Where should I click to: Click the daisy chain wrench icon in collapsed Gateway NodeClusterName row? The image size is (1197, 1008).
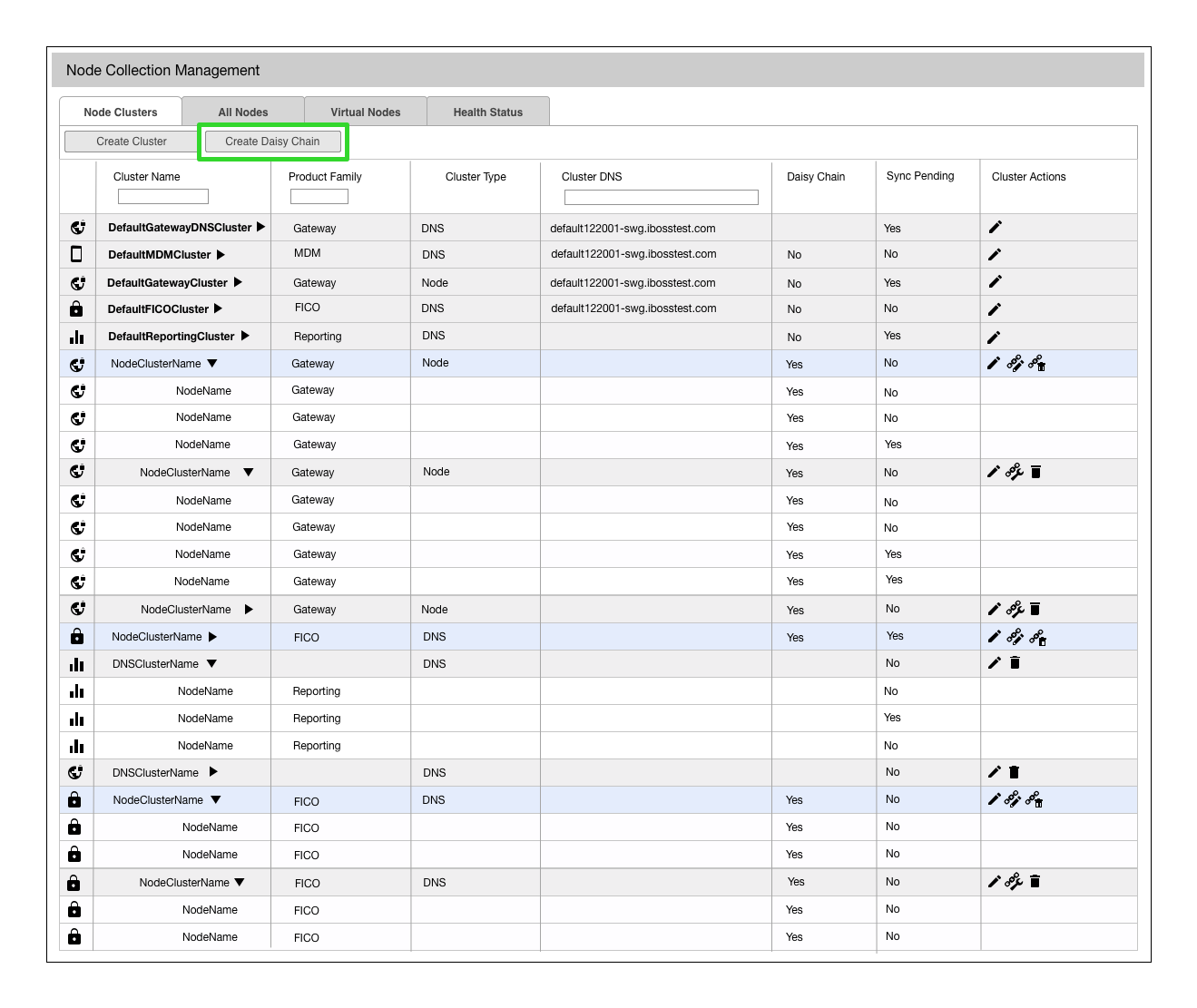1015,609
